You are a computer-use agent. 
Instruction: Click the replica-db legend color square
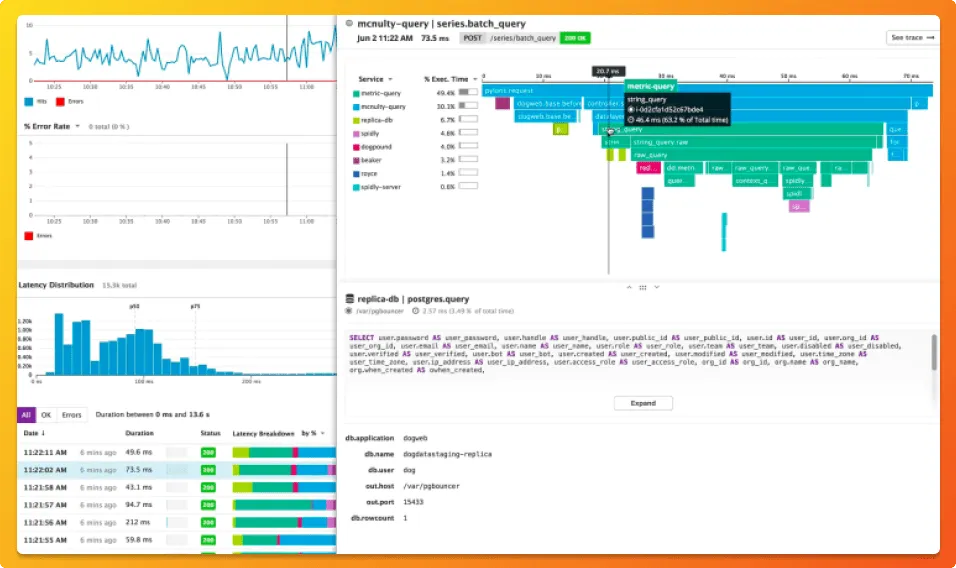356,121
